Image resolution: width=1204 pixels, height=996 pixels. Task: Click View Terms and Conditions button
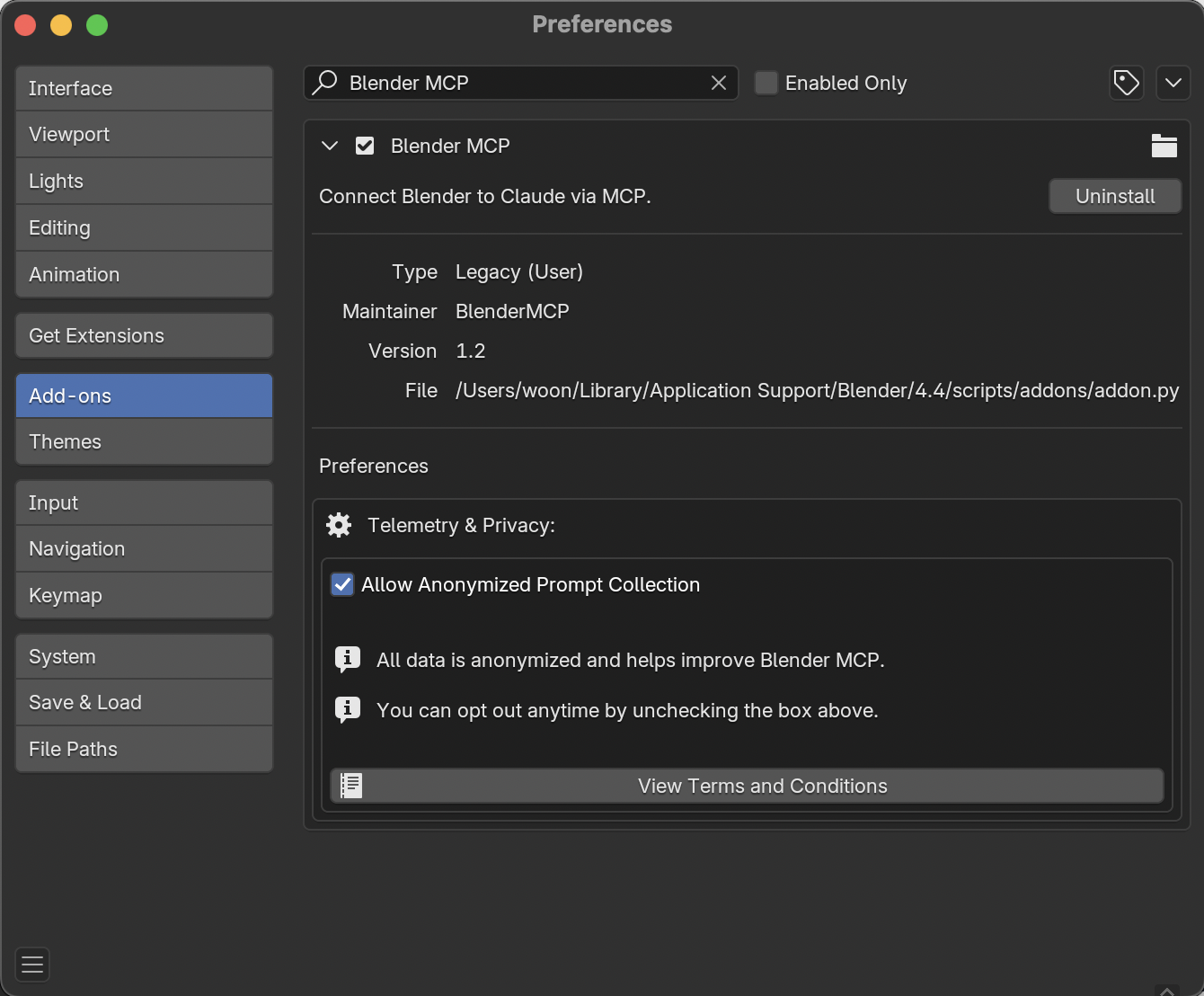(747, 786)
